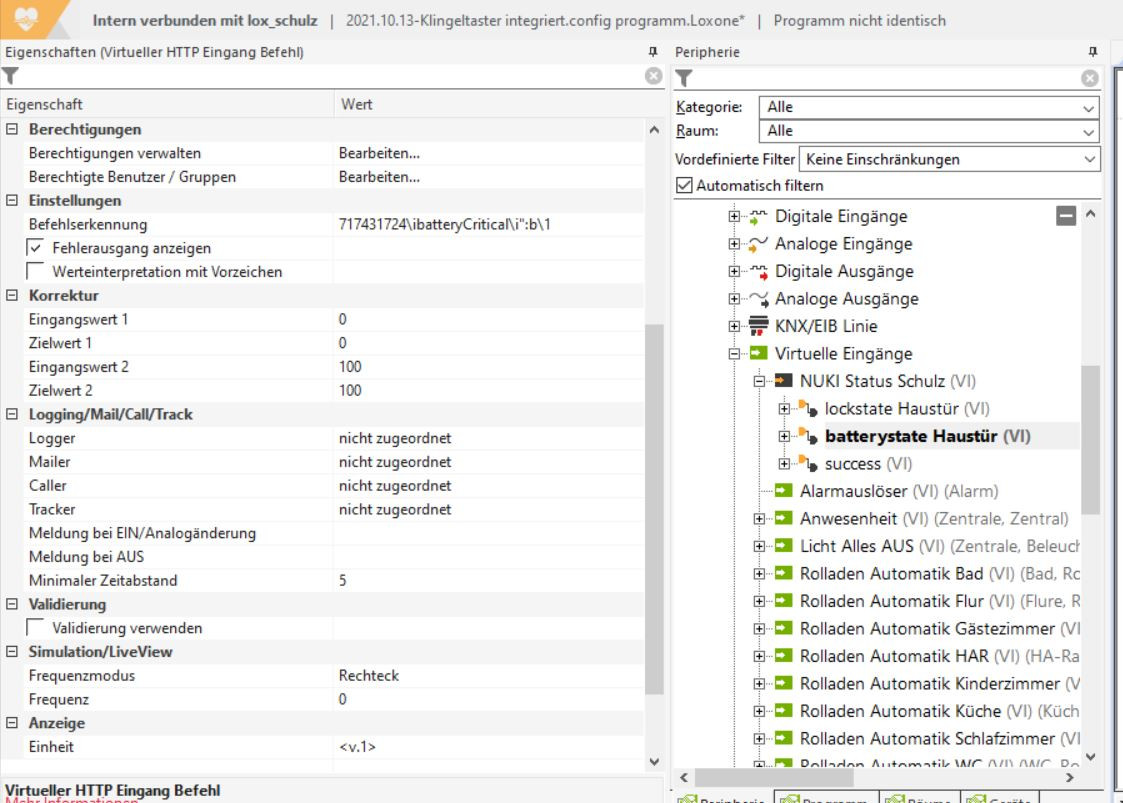
Task: Click the Befehlserkennung value field
Action: (490, 224)
